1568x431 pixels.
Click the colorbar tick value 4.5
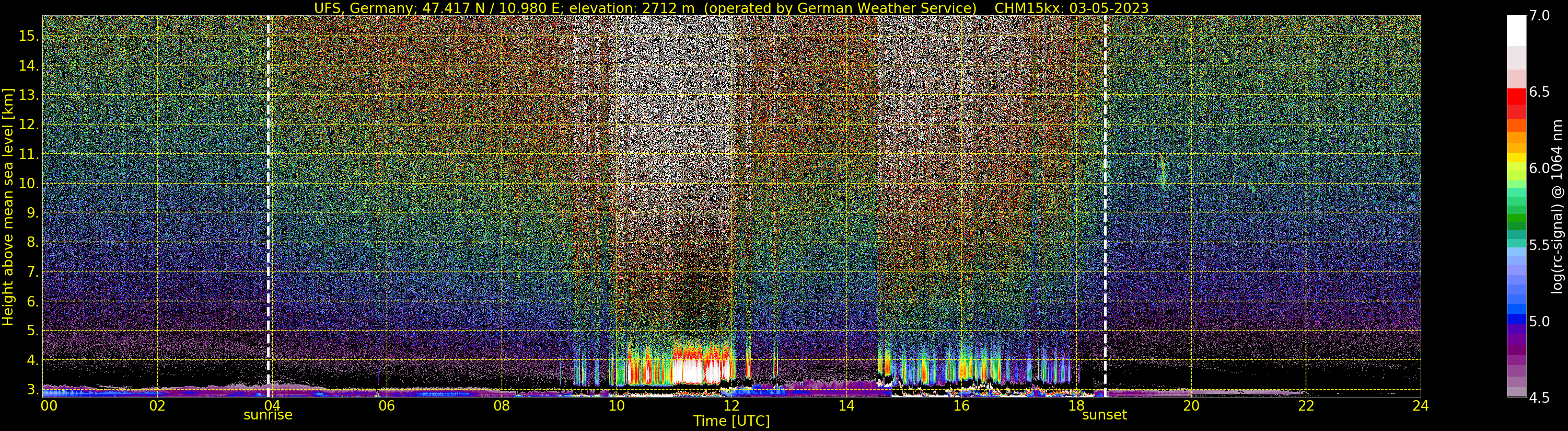point(1539,398)
